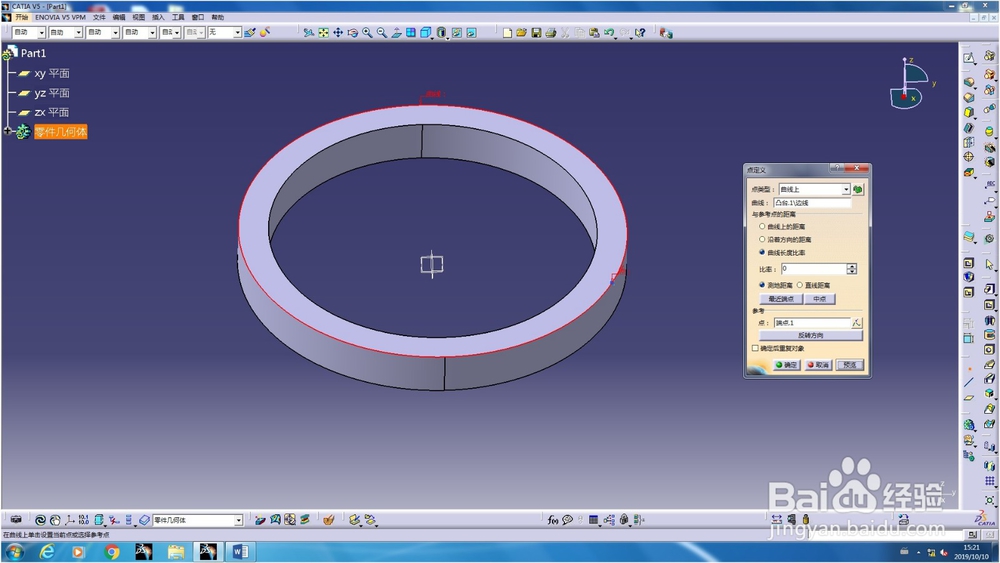The image size is (1000, 563).
Task: Select the 测地距离 radio option
Action: (762, 285)
